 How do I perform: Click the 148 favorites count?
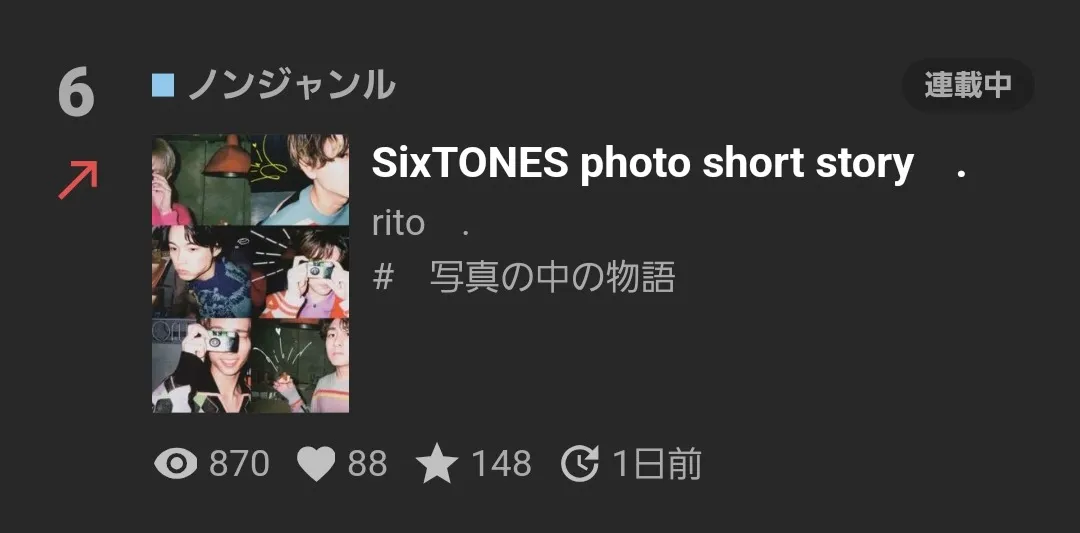(501, 463)
